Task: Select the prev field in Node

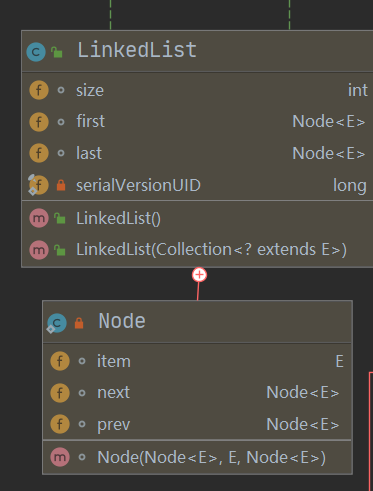Action: coord(197,424)
